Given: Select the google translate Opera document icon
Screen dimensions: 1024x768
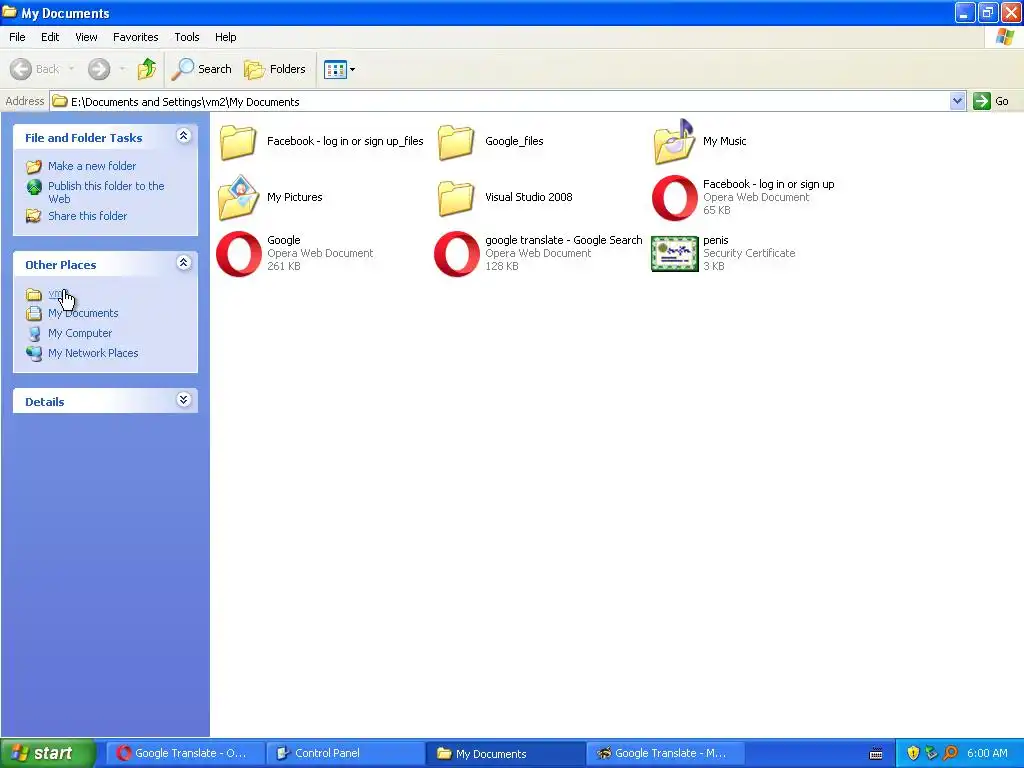Looking at the screenshot, I should click(456, 253).
